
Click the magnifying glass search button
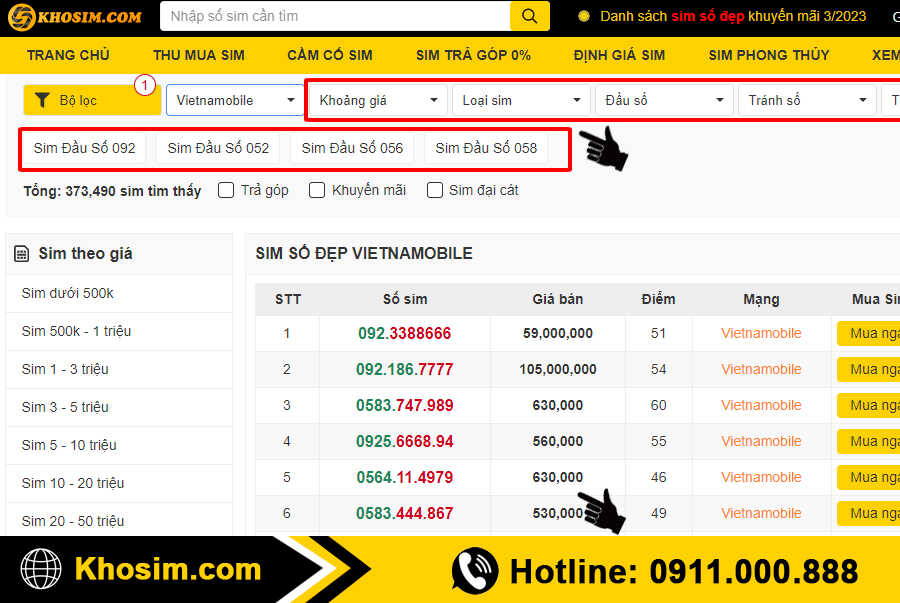pyautogui.click(x=530, y=16)
